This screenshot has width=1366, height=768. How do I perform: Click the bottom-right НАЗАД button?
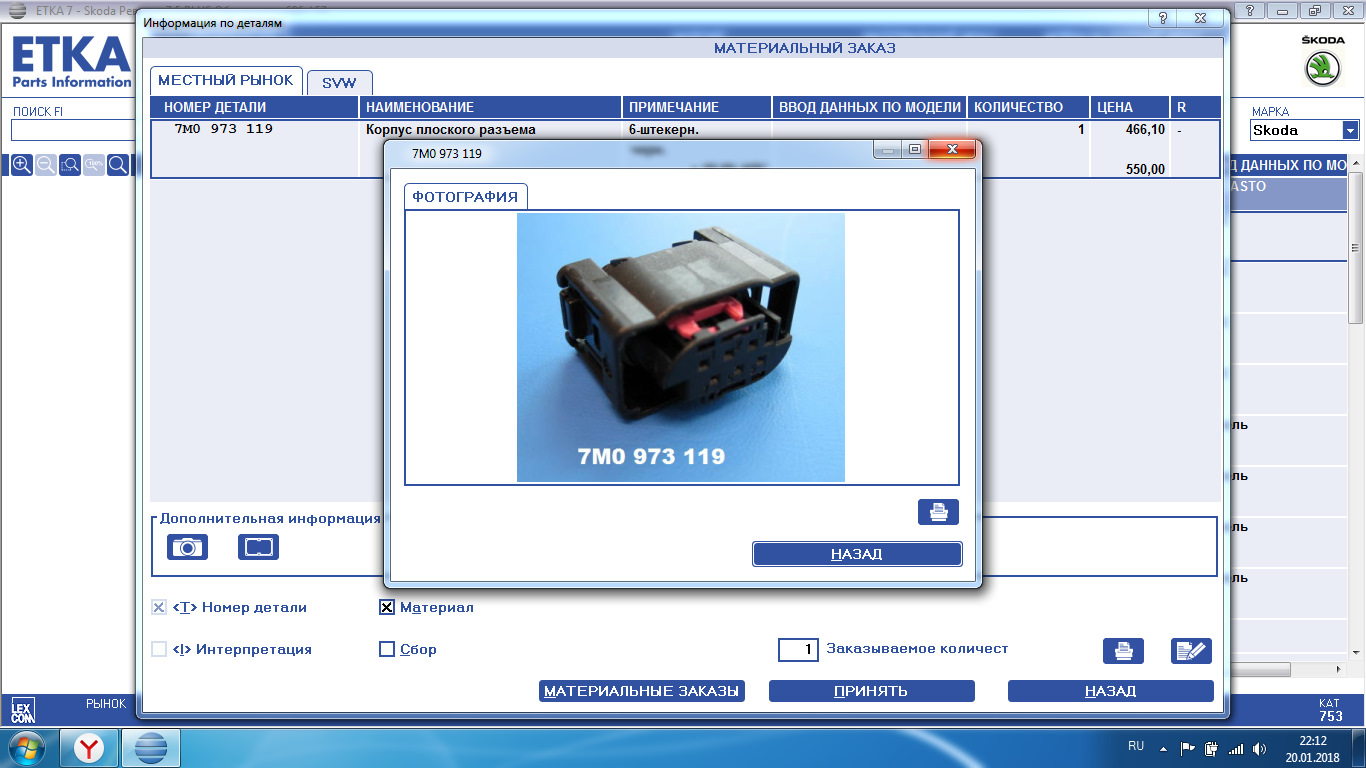1110,691
